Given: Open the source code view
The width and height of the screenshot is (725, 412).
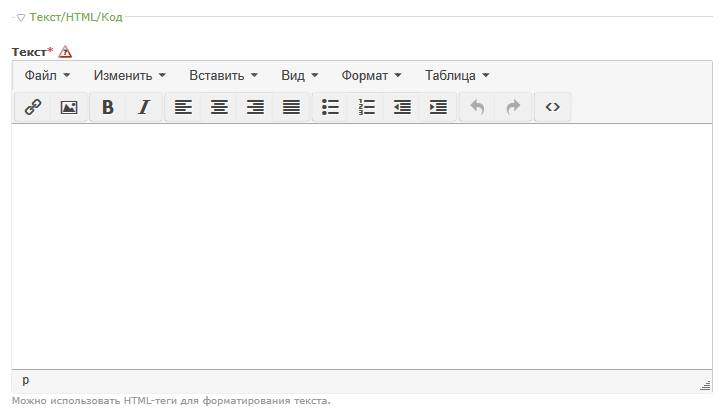Looking at the screenshot, I should [552, 107].
